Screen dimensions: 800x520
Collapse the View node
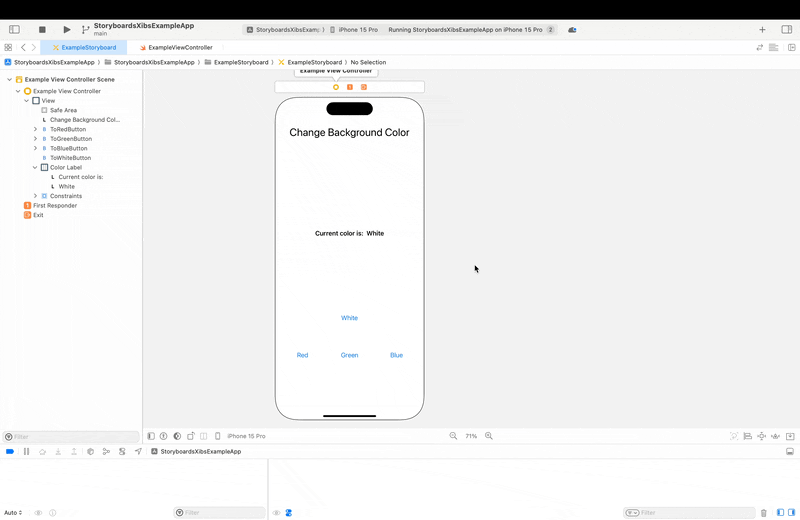pos(27,101)
